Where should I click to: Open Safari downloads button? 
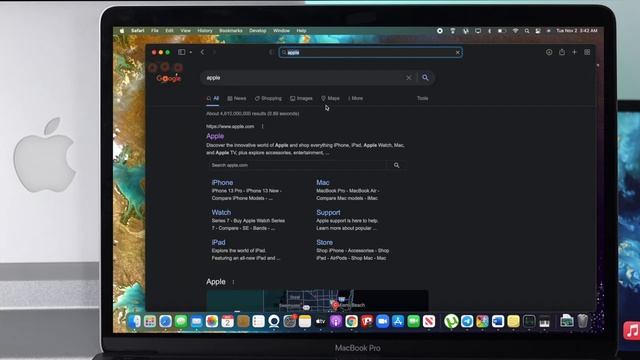coord(549,52)
